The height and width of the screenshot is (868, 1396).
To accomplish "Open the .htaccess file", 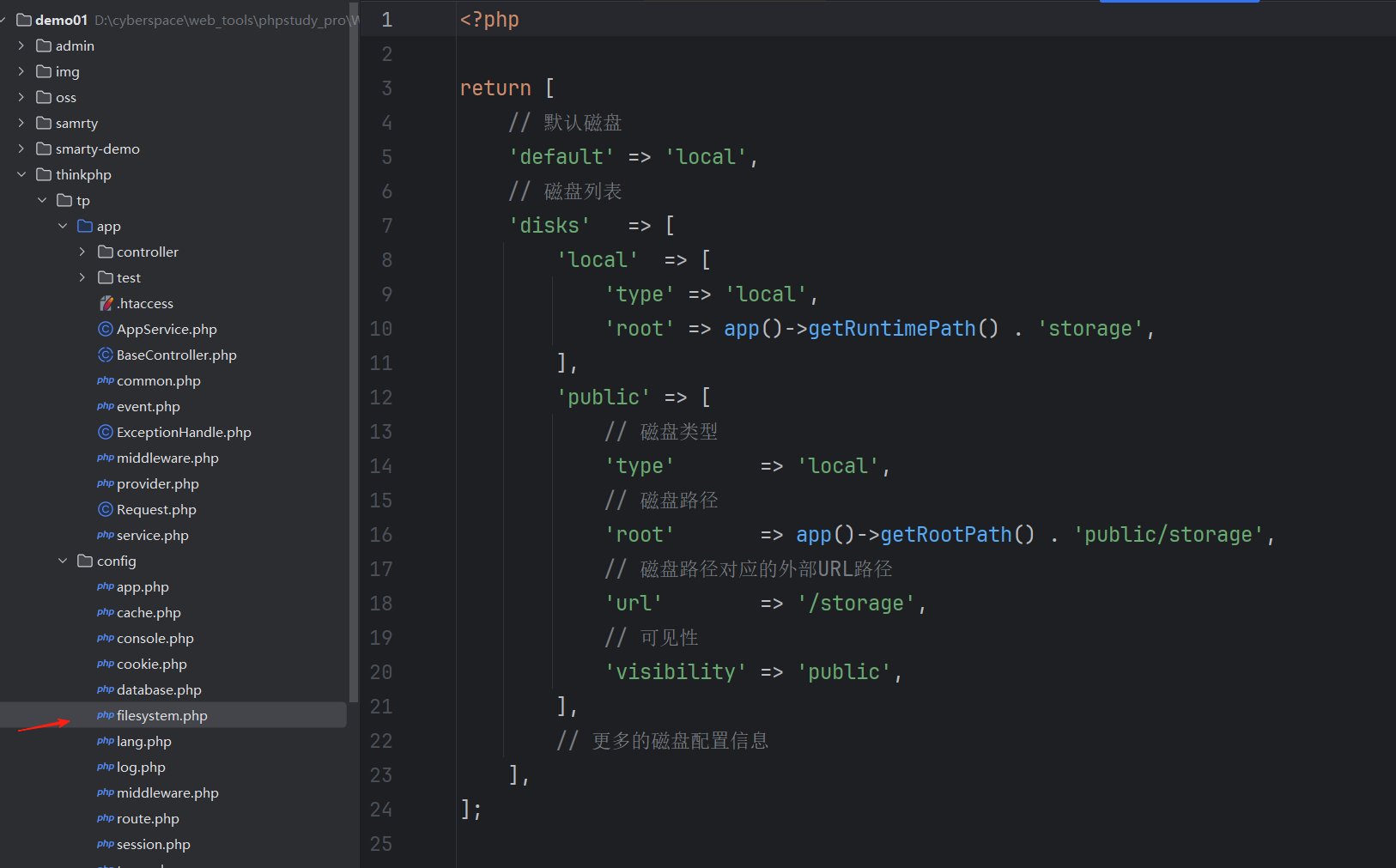I will pyautogui.click(x=145, y=303).
